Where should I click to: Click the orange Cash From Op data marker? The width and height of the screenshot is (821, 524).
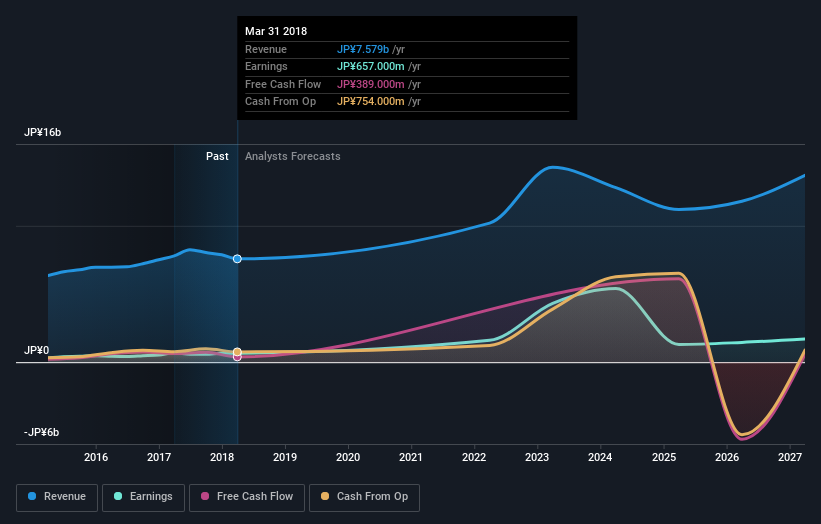tap(237, 352)
